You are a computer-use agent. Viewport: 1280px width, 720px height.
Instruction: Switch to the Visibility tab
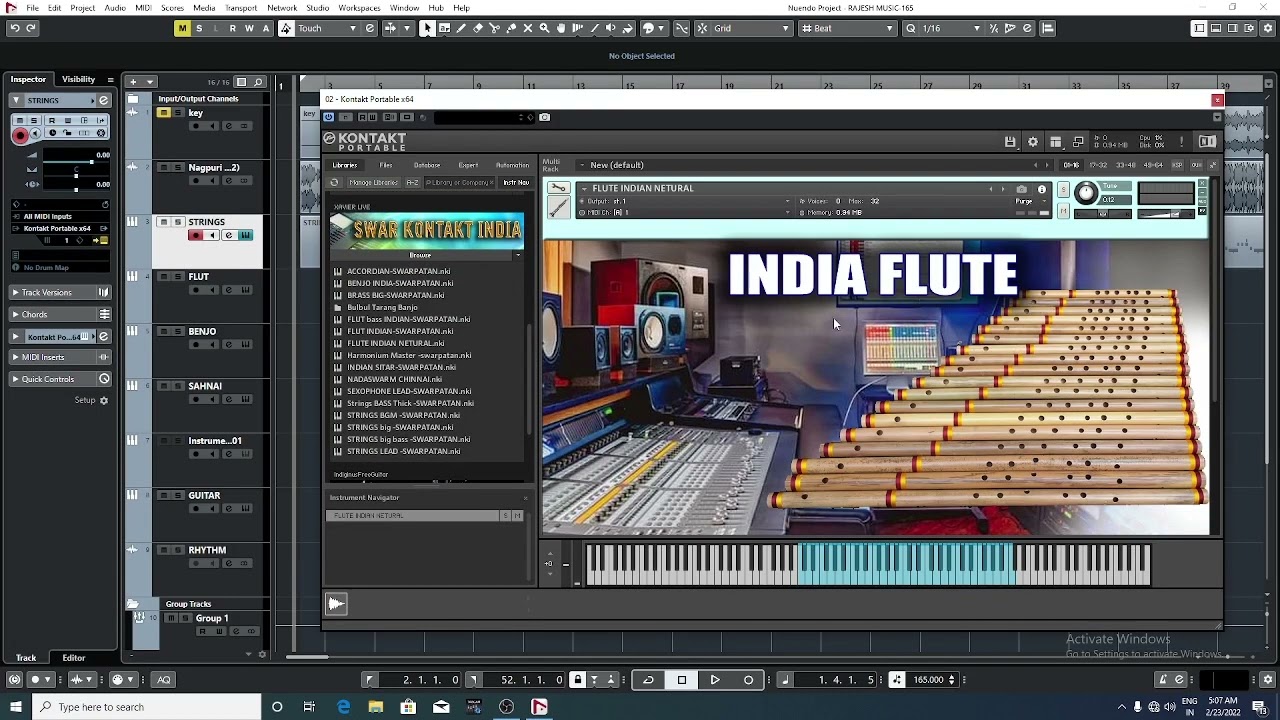coord(79,79)
